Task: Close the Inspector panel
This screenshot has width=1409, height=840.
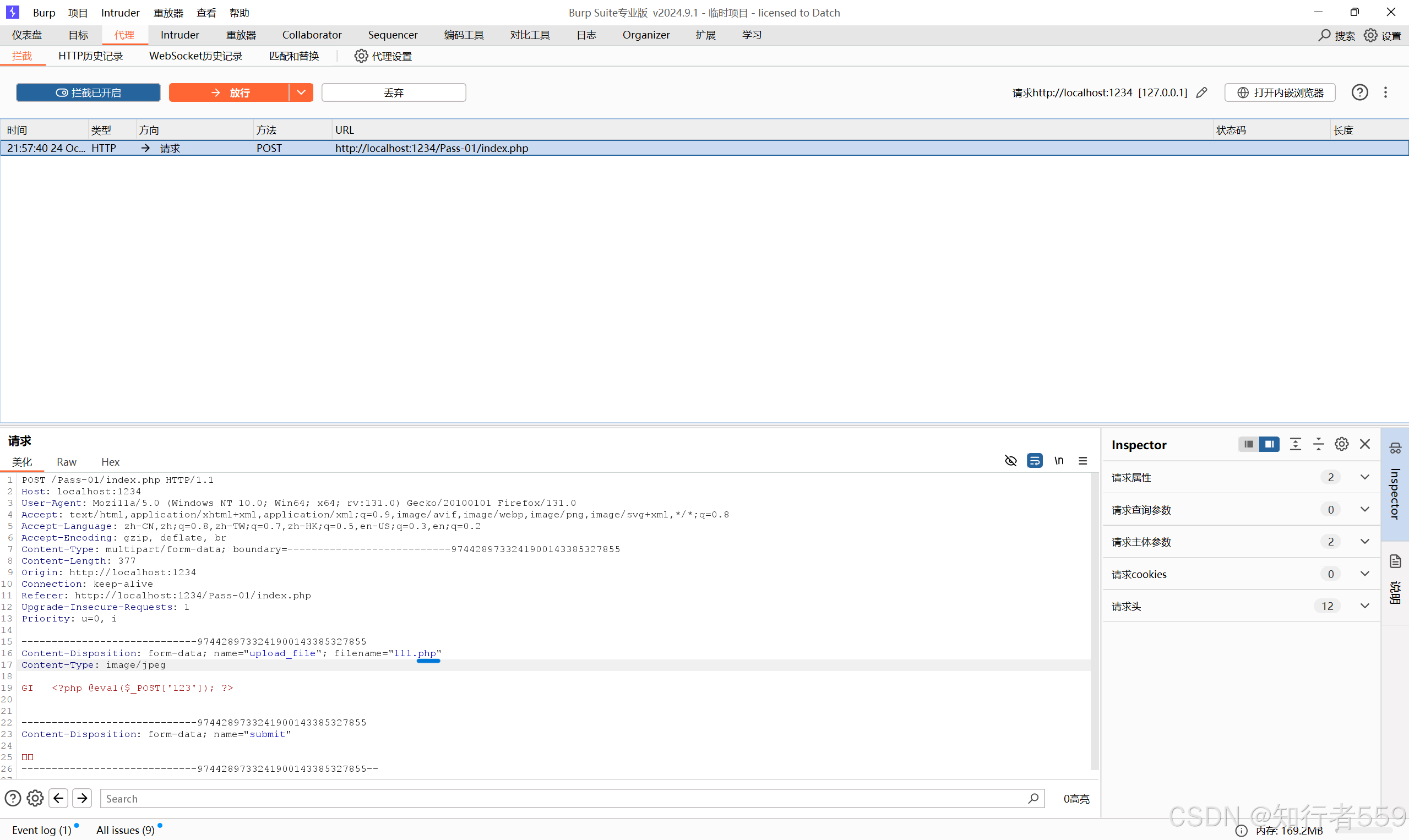Action: [x=1365, y=444]
